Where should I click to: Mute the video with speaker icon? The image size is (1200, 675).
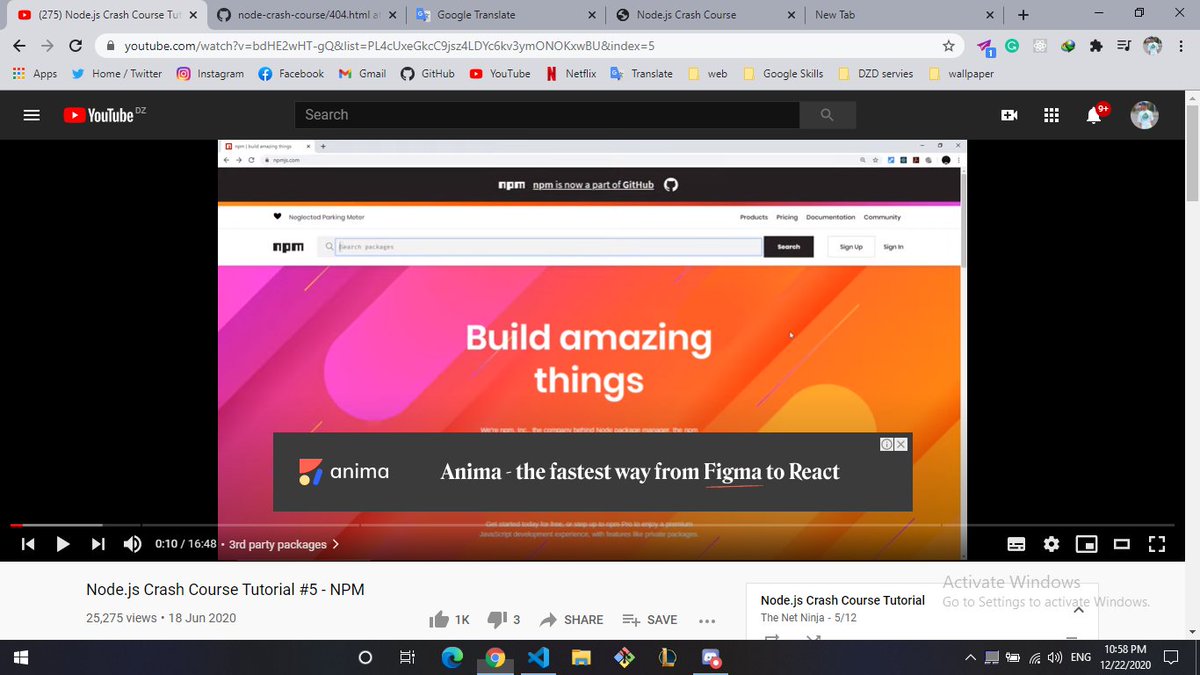point(132,544)
